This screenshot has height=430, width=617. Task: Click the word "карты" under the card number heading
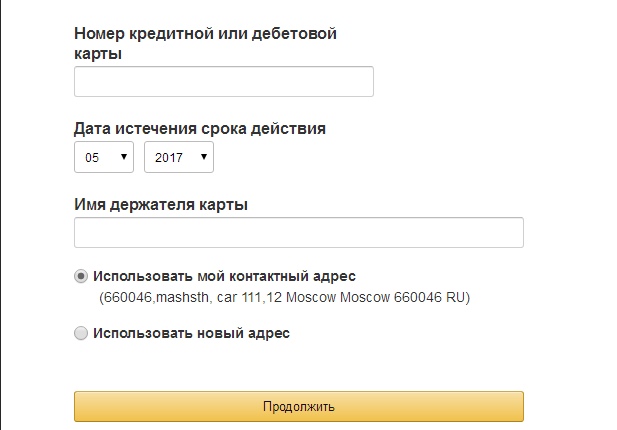pos(98,54)
